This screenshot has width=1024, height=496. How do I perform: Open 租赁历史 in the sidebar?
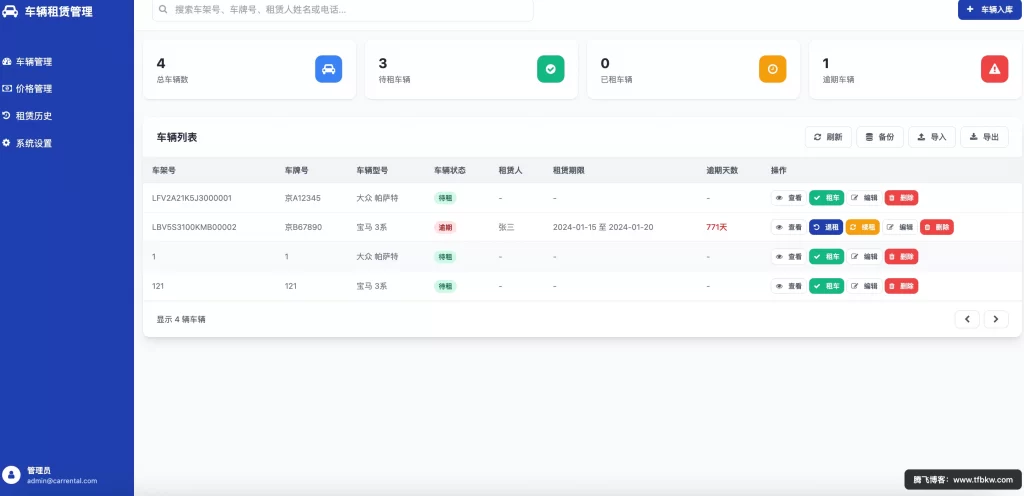click(x=27, y=116)
